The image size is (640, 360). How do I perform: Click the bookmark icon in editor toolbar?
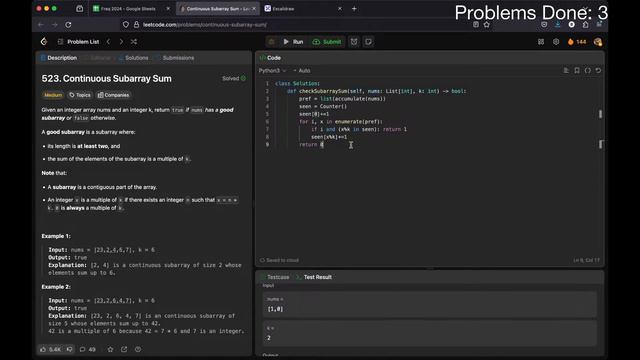tap(577, 71)
